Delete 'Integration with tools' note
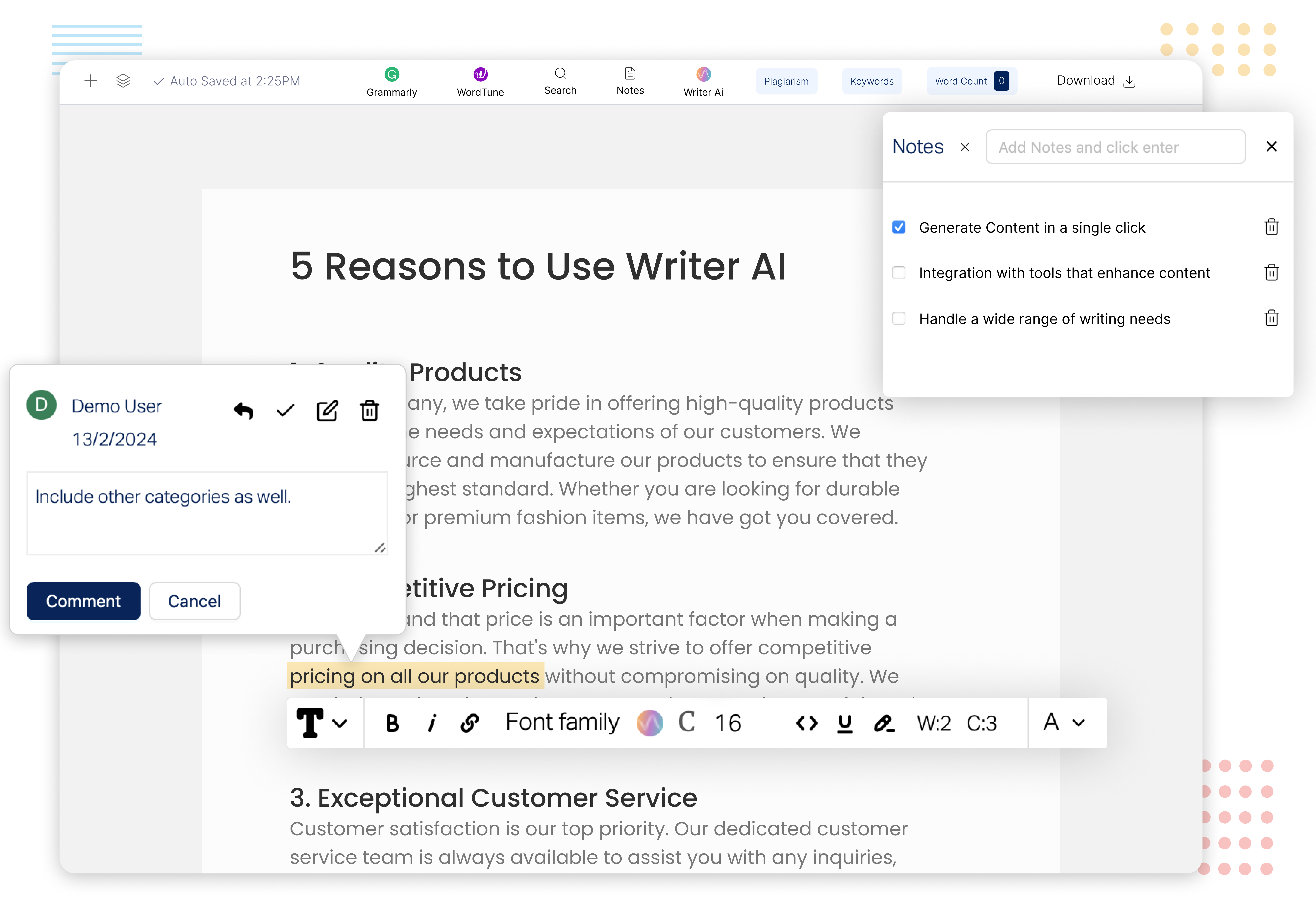Screen dimensions: 1316x906 (x=1272, y=273)
